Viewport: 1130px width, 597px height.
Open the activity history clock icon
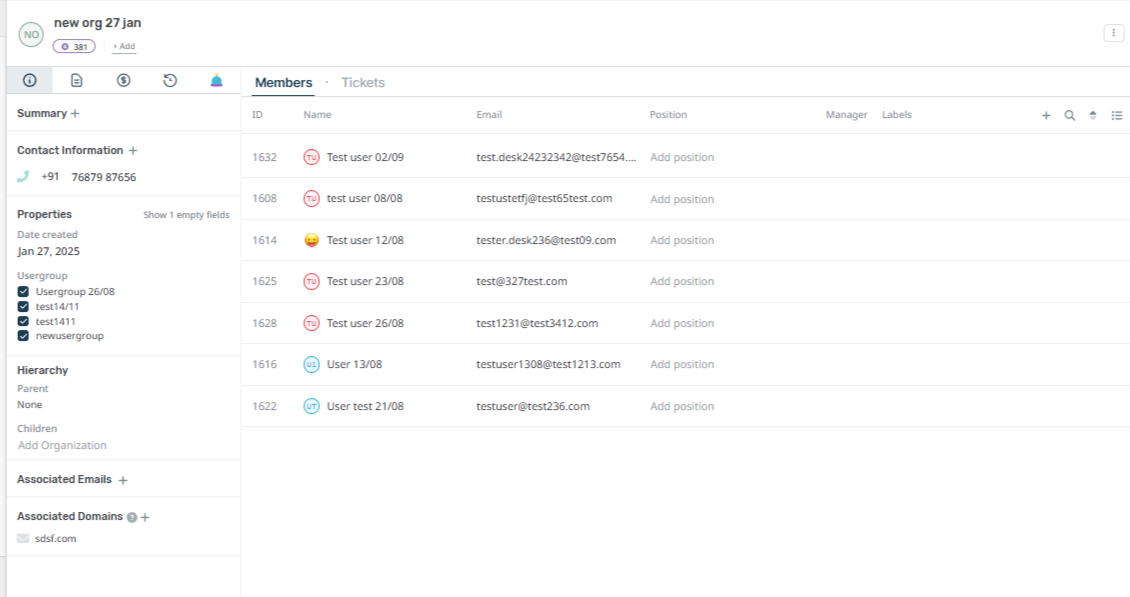[170, 80]
